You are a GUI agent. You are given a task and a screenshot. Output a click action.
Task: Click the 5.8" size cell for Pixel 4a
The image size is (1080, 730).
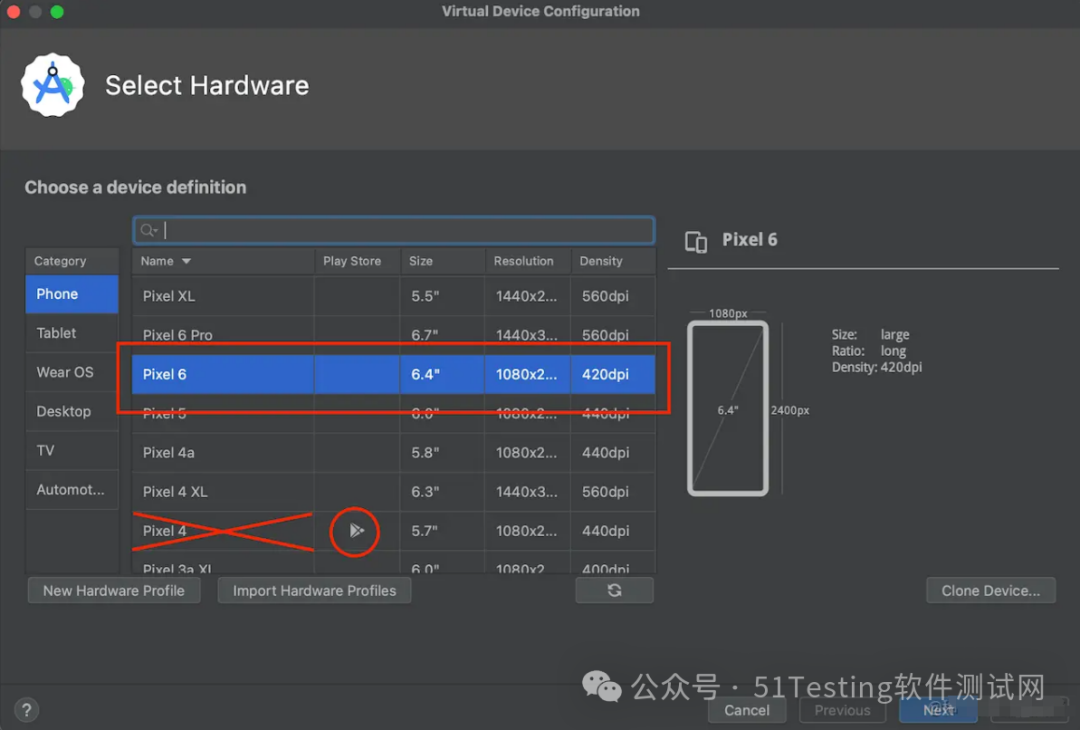tap(442, 452)
